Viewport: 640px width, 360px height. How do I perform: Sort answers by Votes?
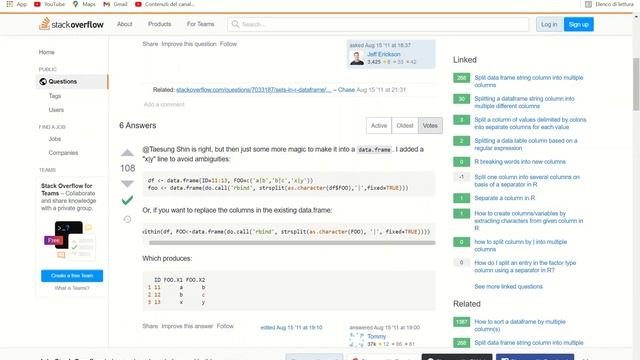click(430, 126)
